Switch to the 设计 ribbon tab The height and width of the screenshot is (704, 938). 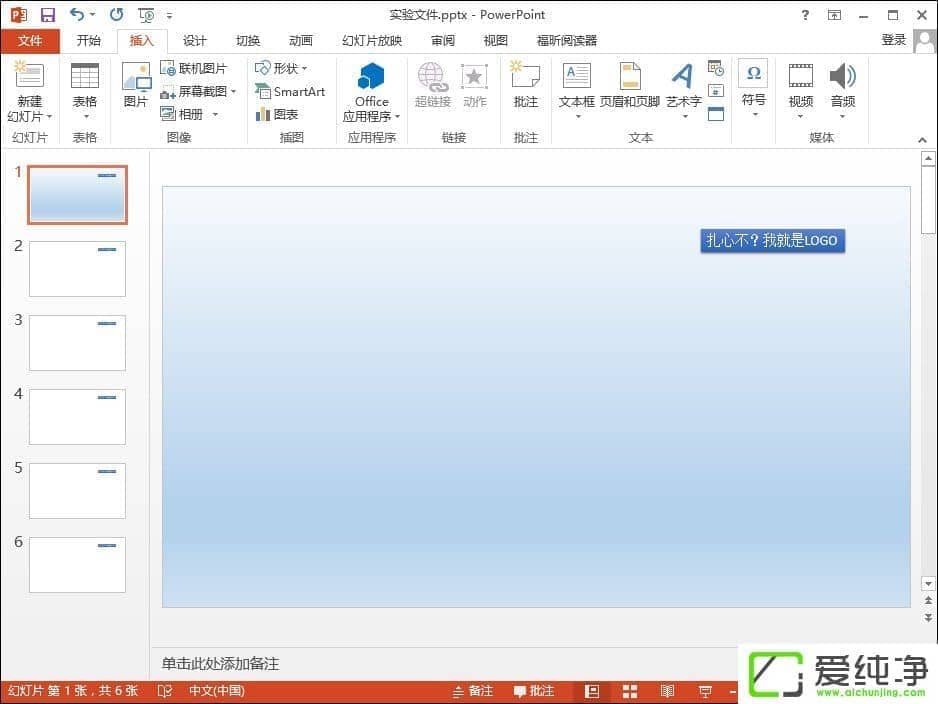click(x=195, y=40)
